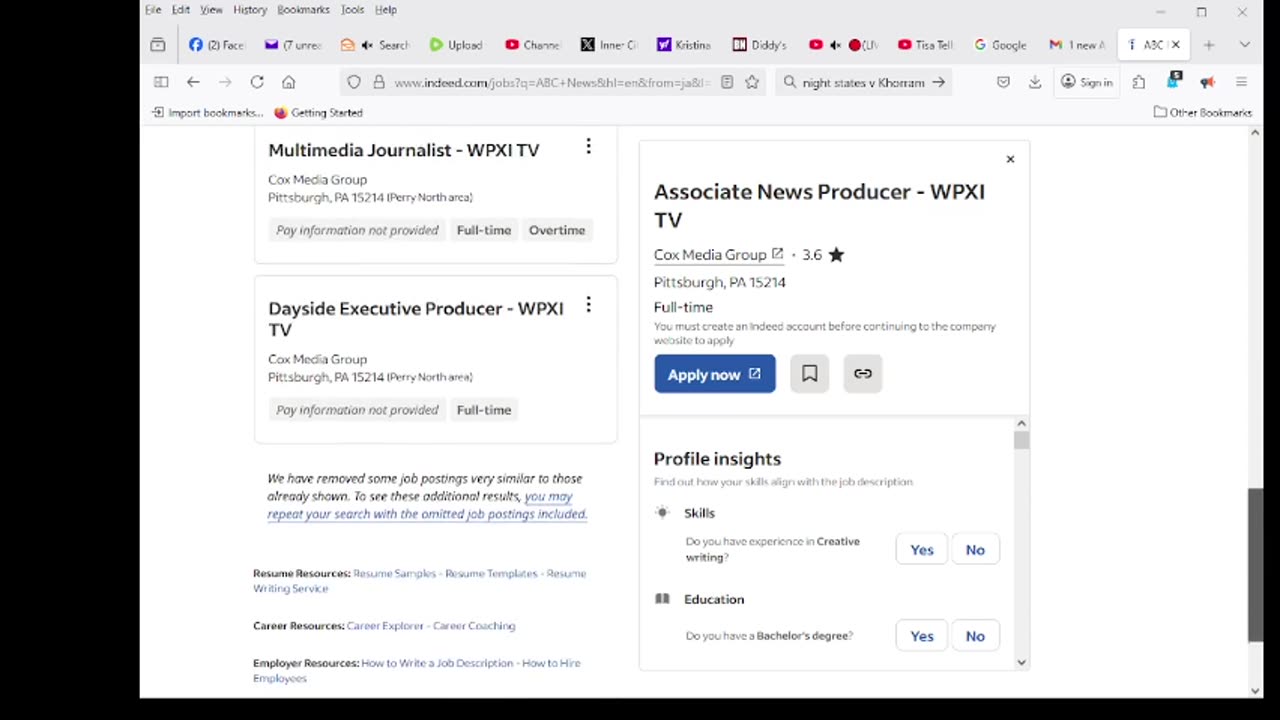Focus the search box showing night states

(x=863, y=83)
